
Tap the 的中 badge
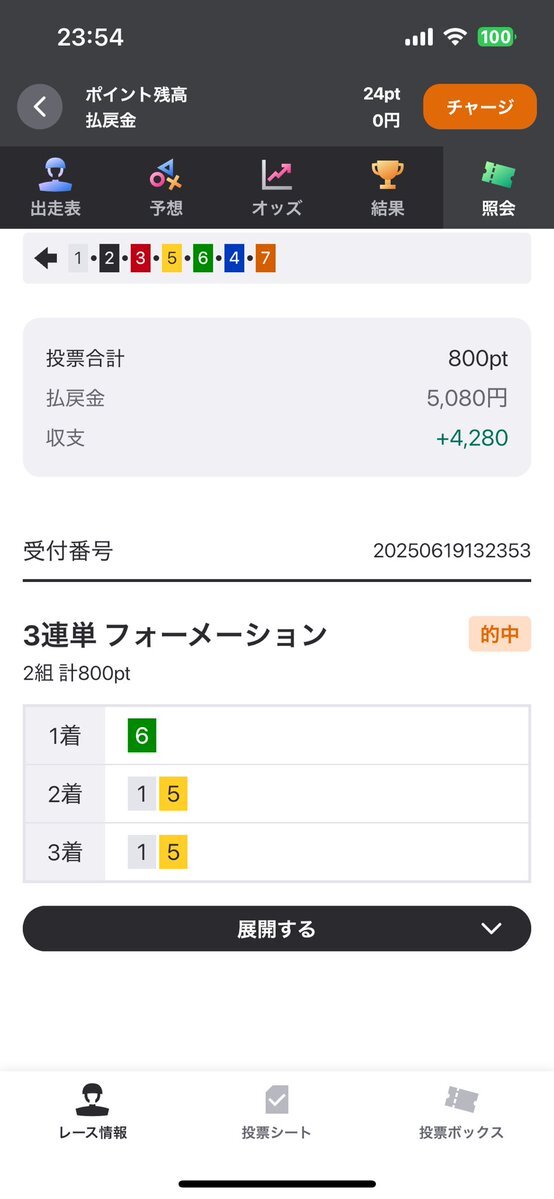(x=500, y=634)
